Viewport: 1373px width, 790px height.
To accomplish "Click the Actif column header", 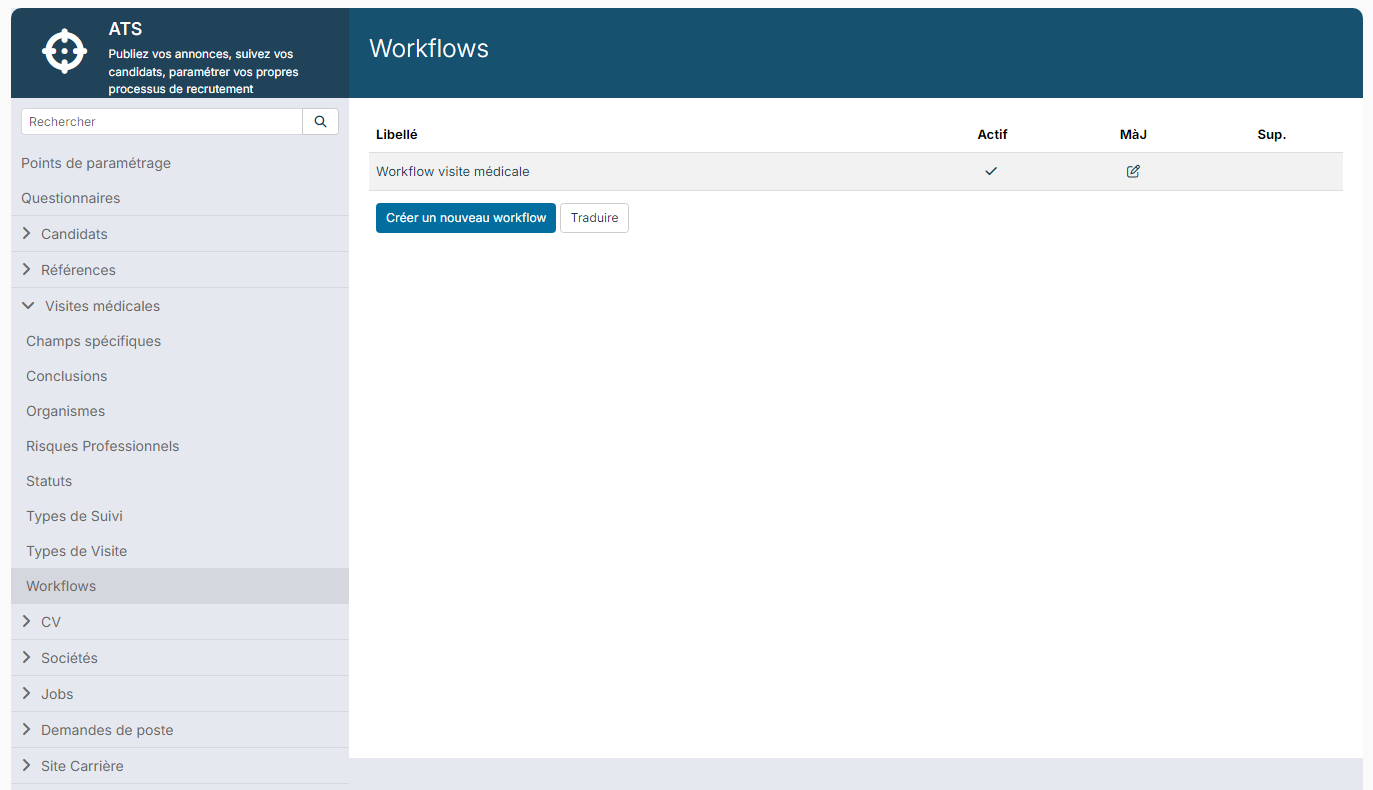I will (x=992, y=134).
